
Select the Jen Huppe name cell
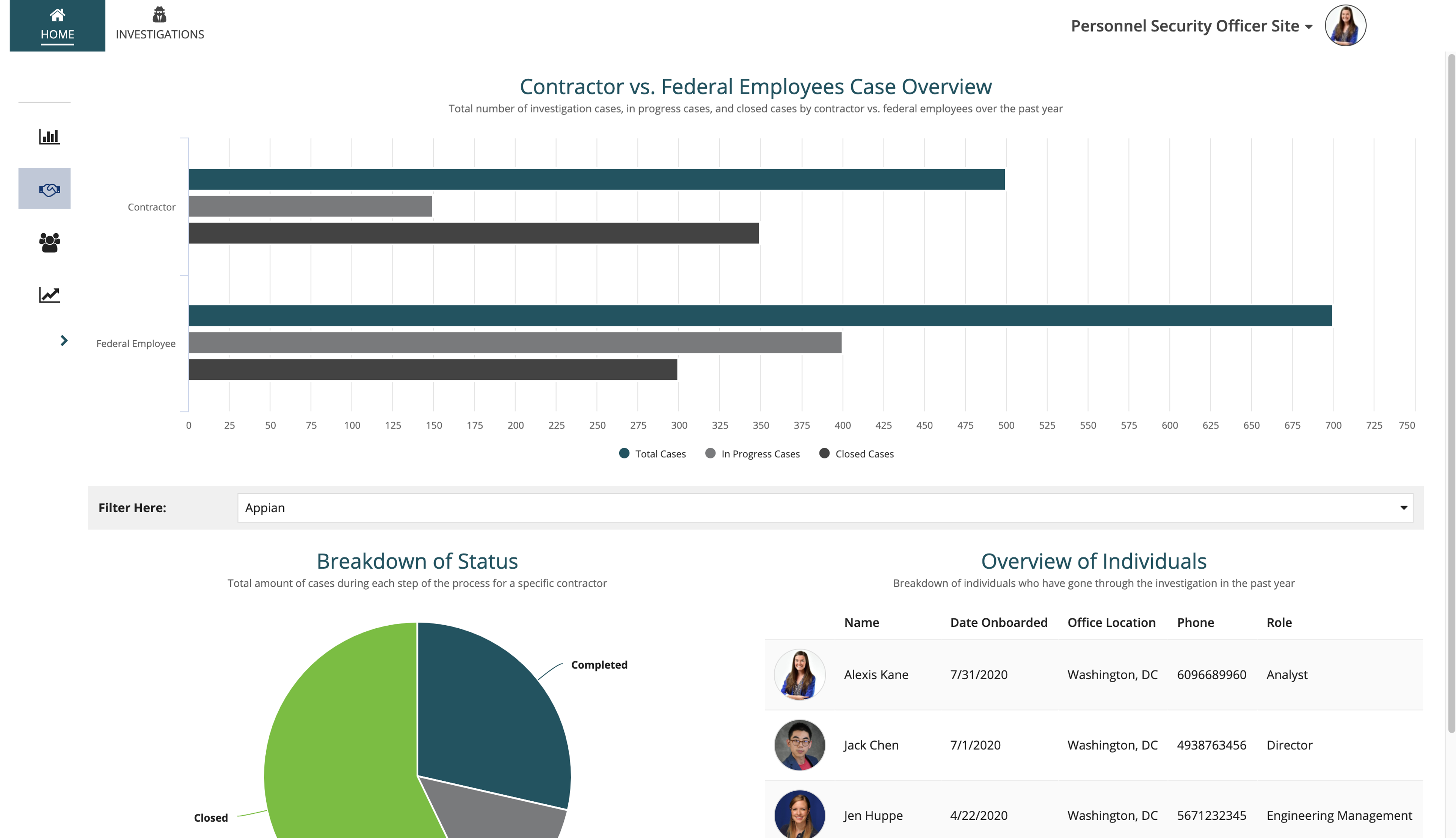click(873, 816)
